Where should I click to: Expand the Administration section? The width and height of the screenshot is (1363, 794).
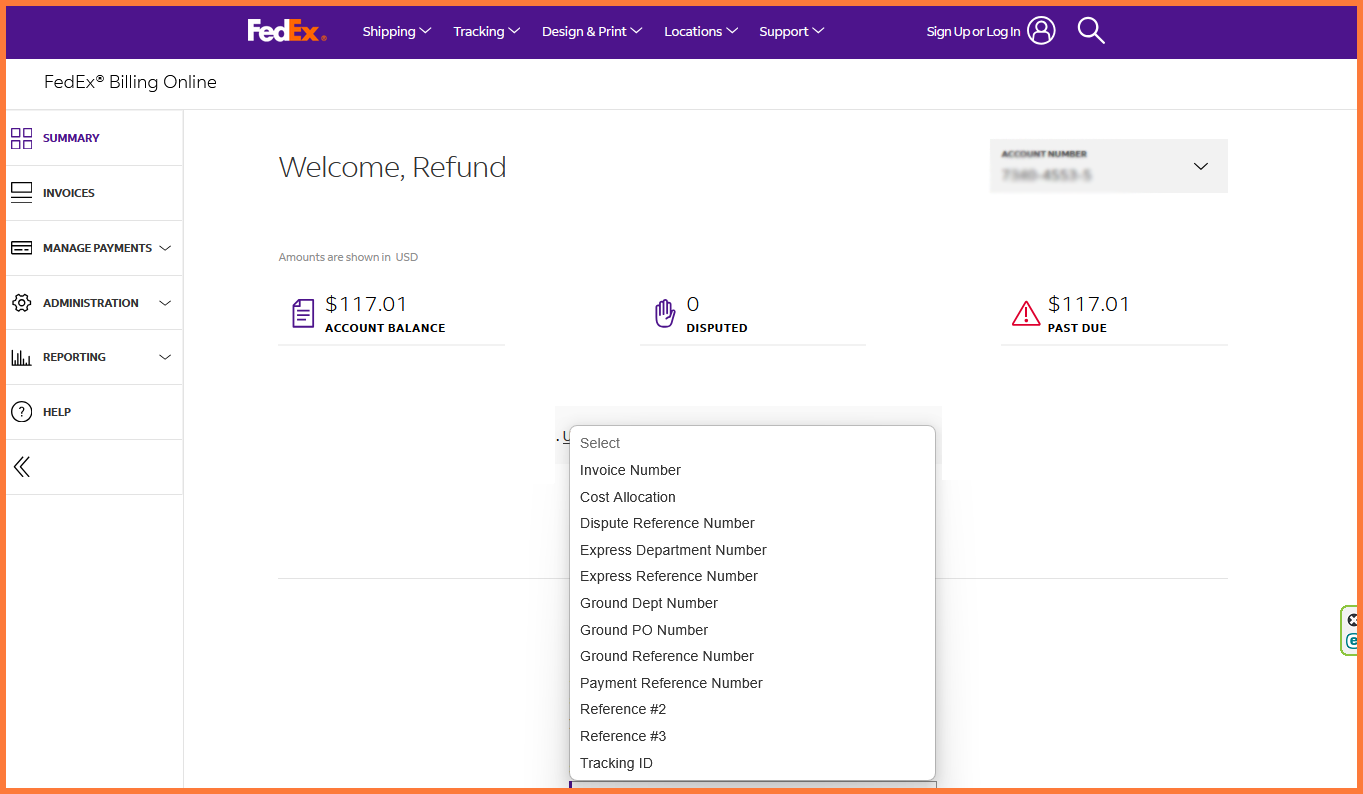click(165, 303)
